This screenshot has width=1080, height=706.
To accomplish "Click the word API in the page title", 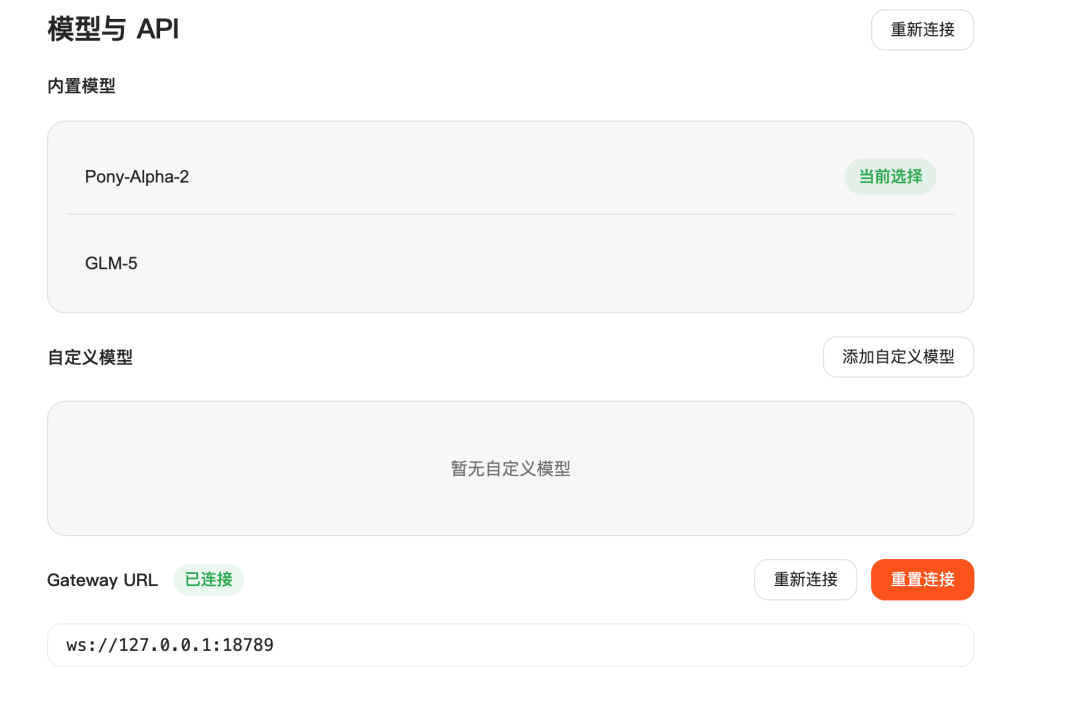I will tap(157, 29).
